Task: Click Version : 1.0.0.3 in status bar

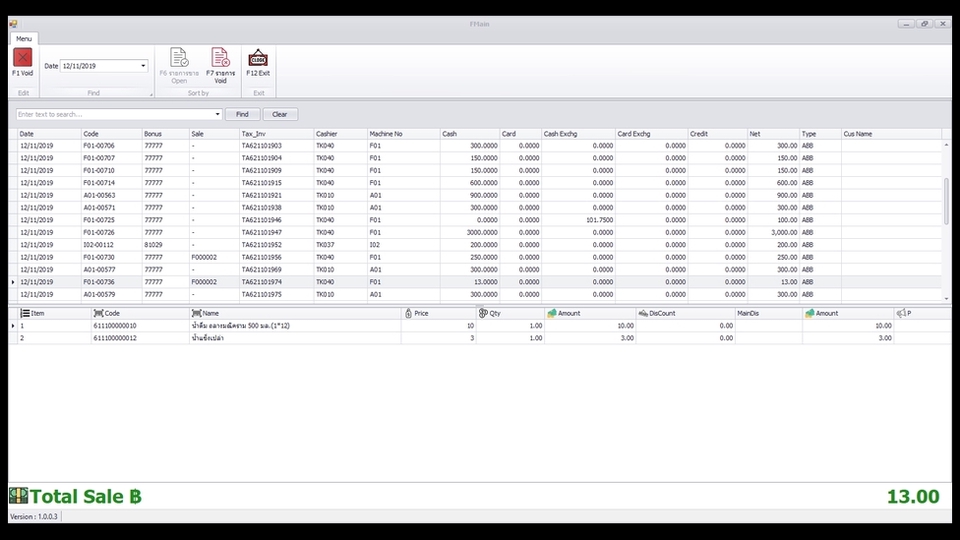Action: 34,517
